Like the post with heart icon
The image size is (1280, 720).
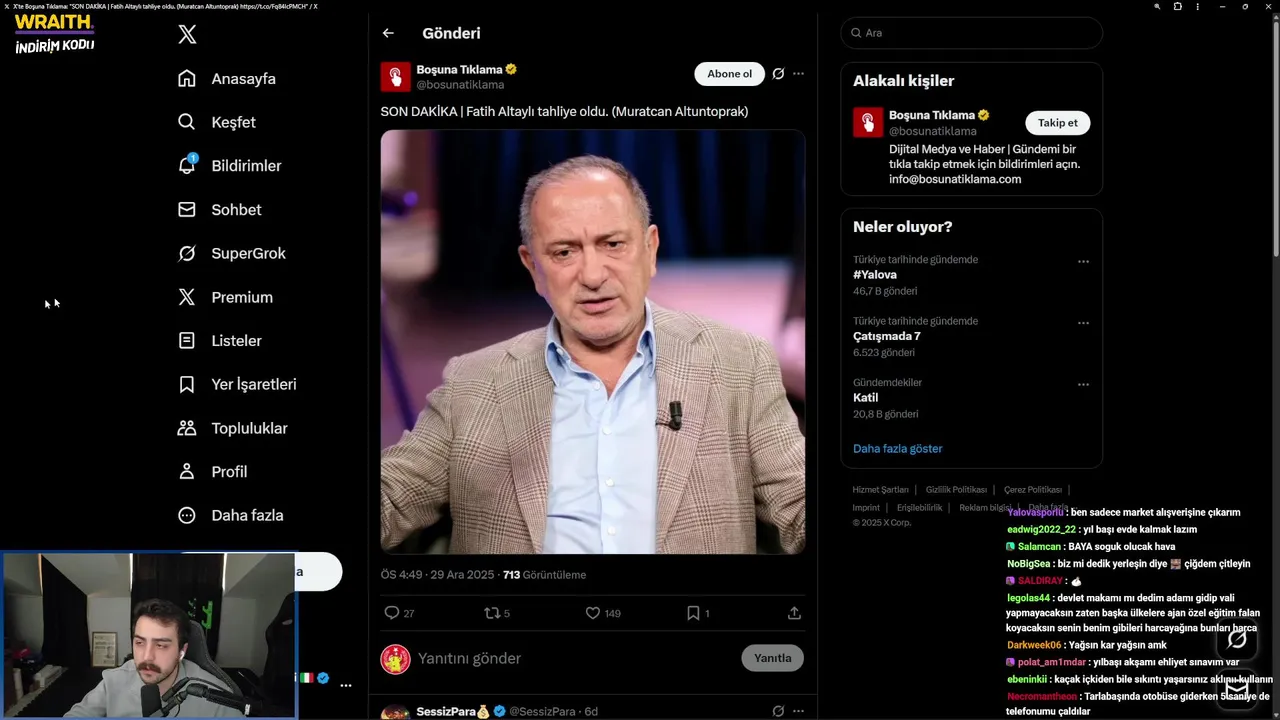[592, 613]
